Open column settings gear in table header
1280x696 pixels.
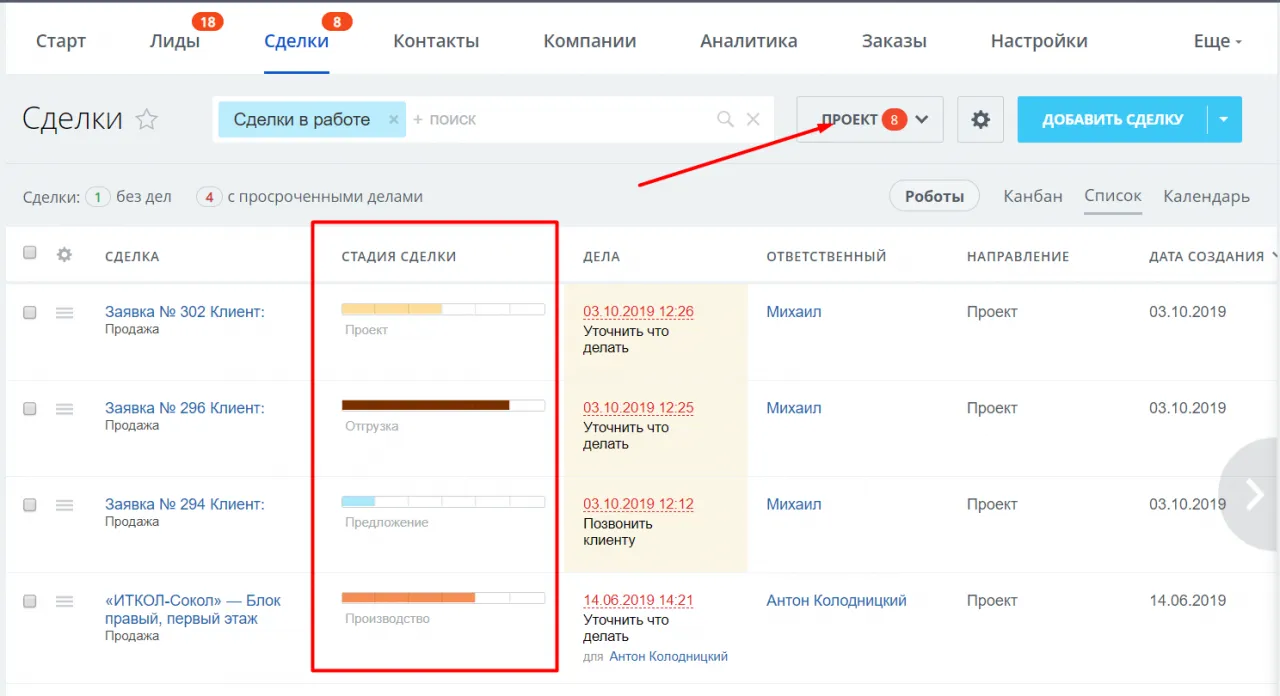point(64,255)
